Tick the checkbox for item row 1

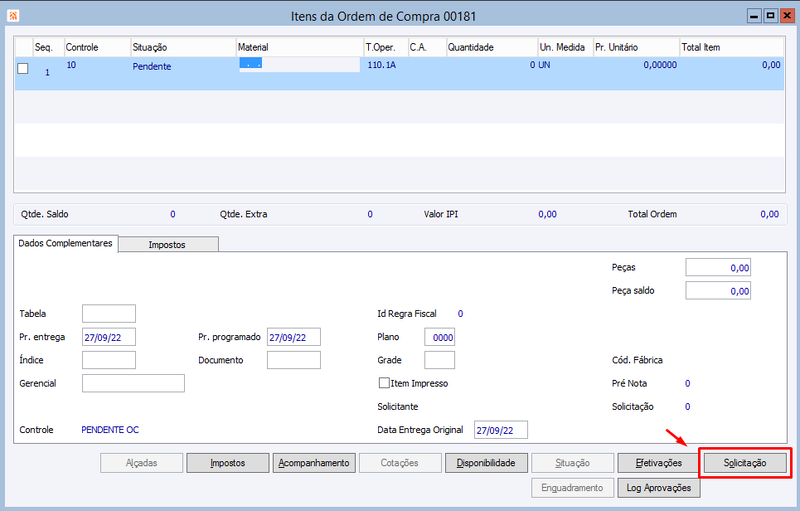click(x=23, y=68)
